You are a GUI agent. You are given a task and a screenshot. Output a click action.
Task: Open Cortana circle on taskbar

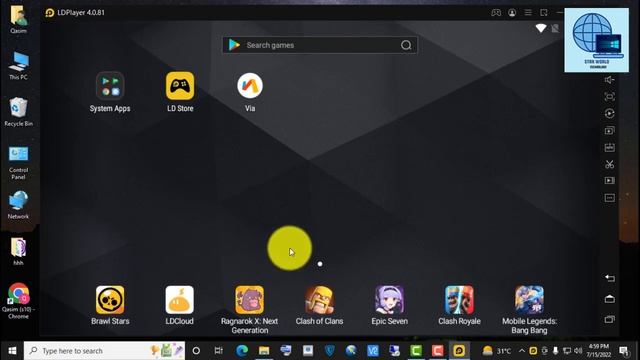[196, 351]
